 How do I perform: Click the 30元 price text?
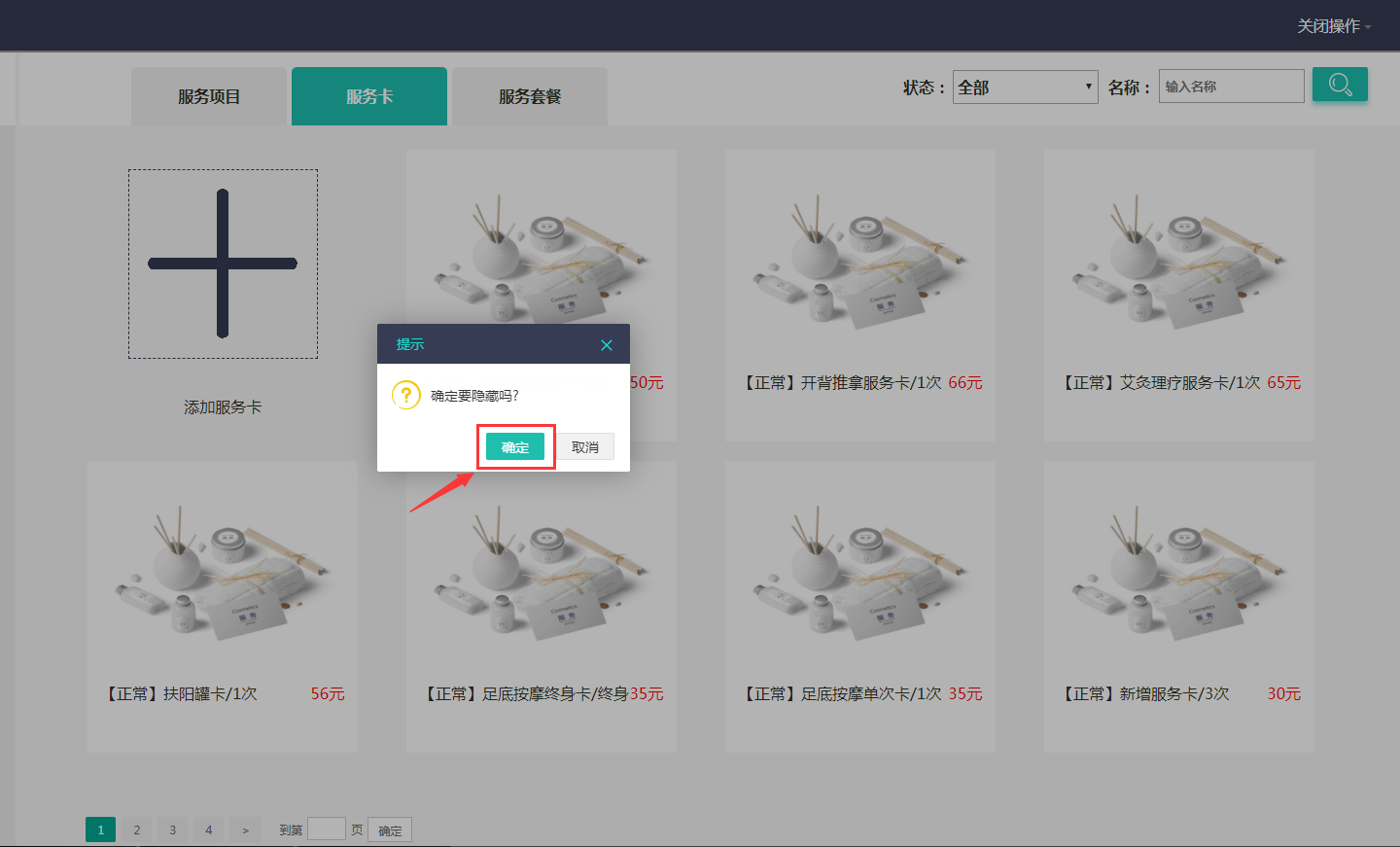[x=1284, y=694]
